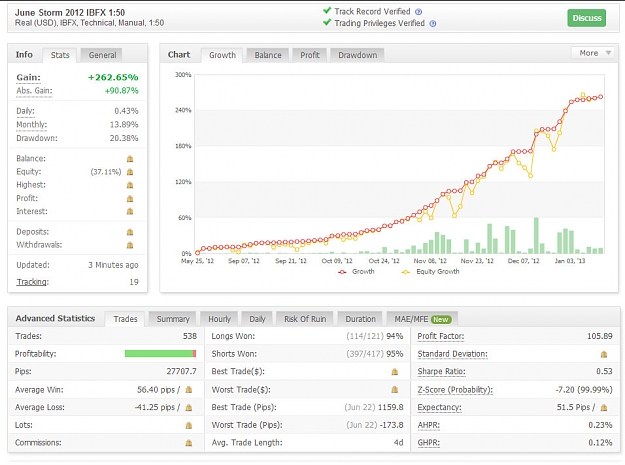This screenshot has width=625, height=465.
Task: Toggle Growth series in chart legend
Action: point(356,272)
